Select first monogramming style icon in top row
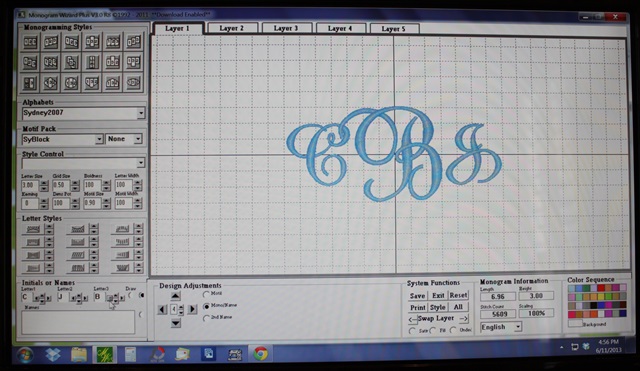 pyautogui.click(x=30, y=42)
